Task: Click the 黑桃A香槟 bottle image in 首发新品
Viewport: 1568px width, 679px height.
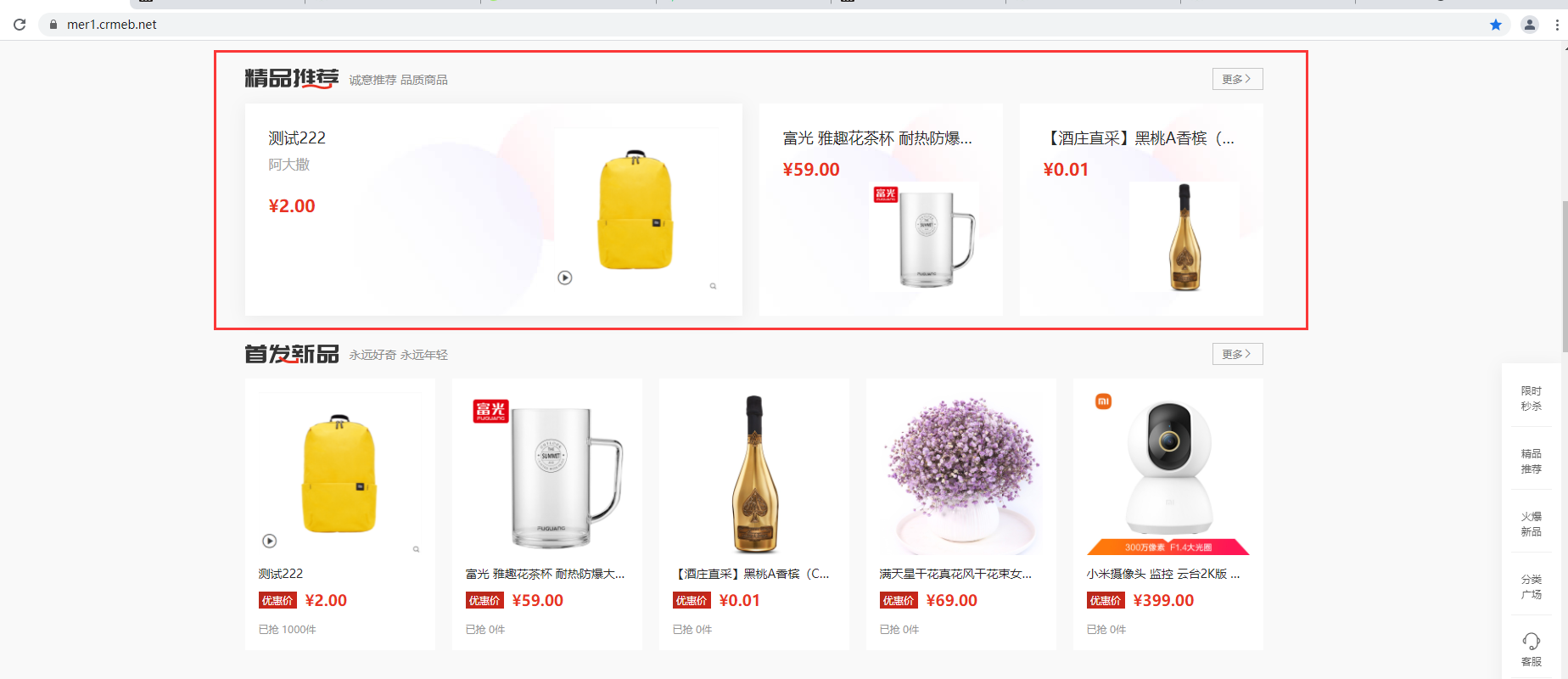Action: [754, 473]
